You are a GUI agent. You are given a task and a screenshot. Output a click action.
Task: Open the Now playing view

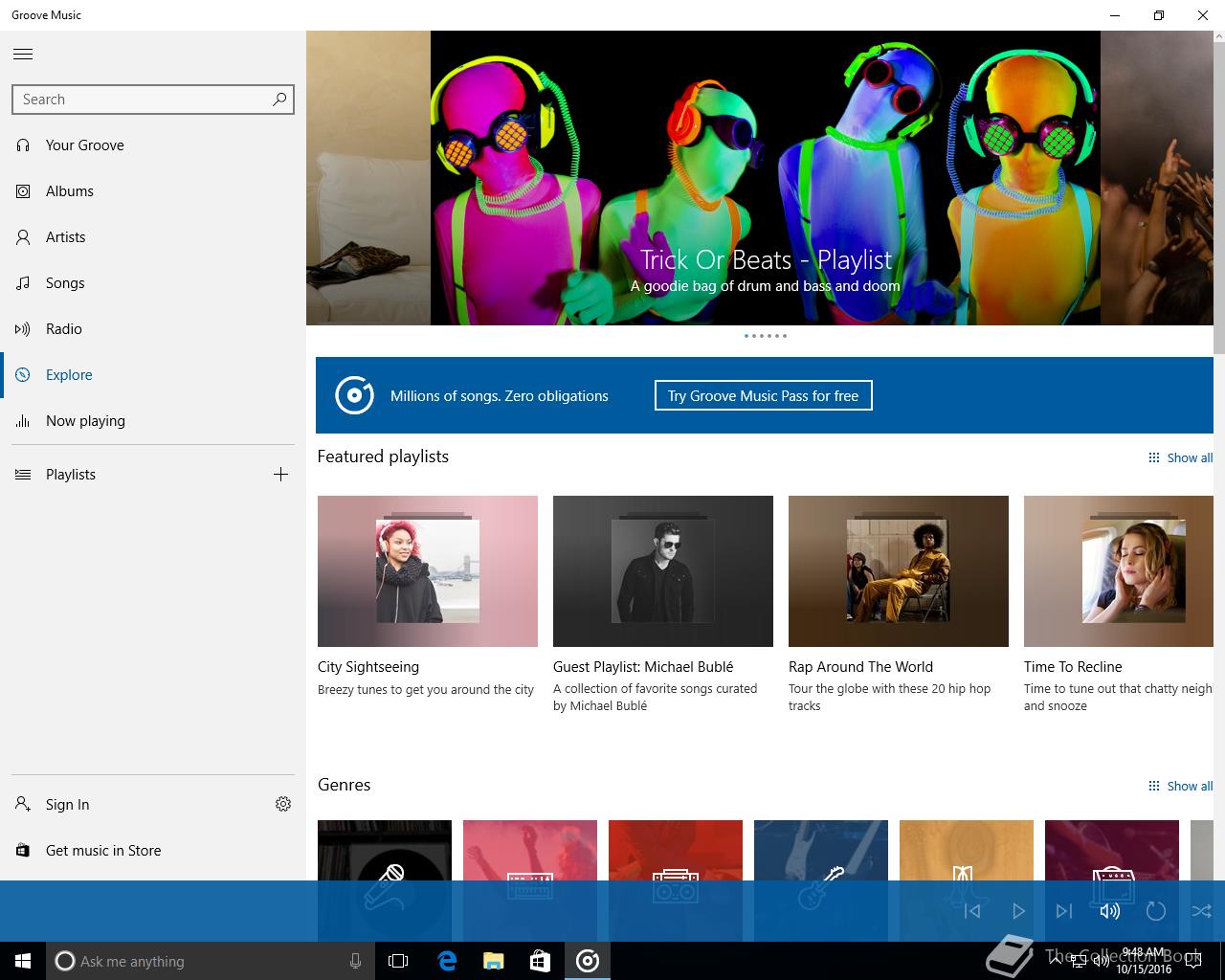click(153, 421)
